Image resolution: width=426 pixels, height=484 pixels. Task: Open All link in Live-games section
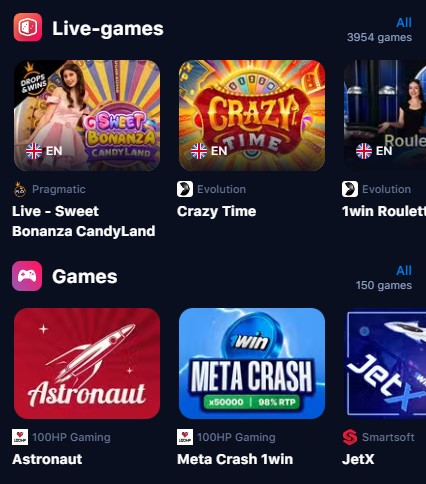coord(404,23)
